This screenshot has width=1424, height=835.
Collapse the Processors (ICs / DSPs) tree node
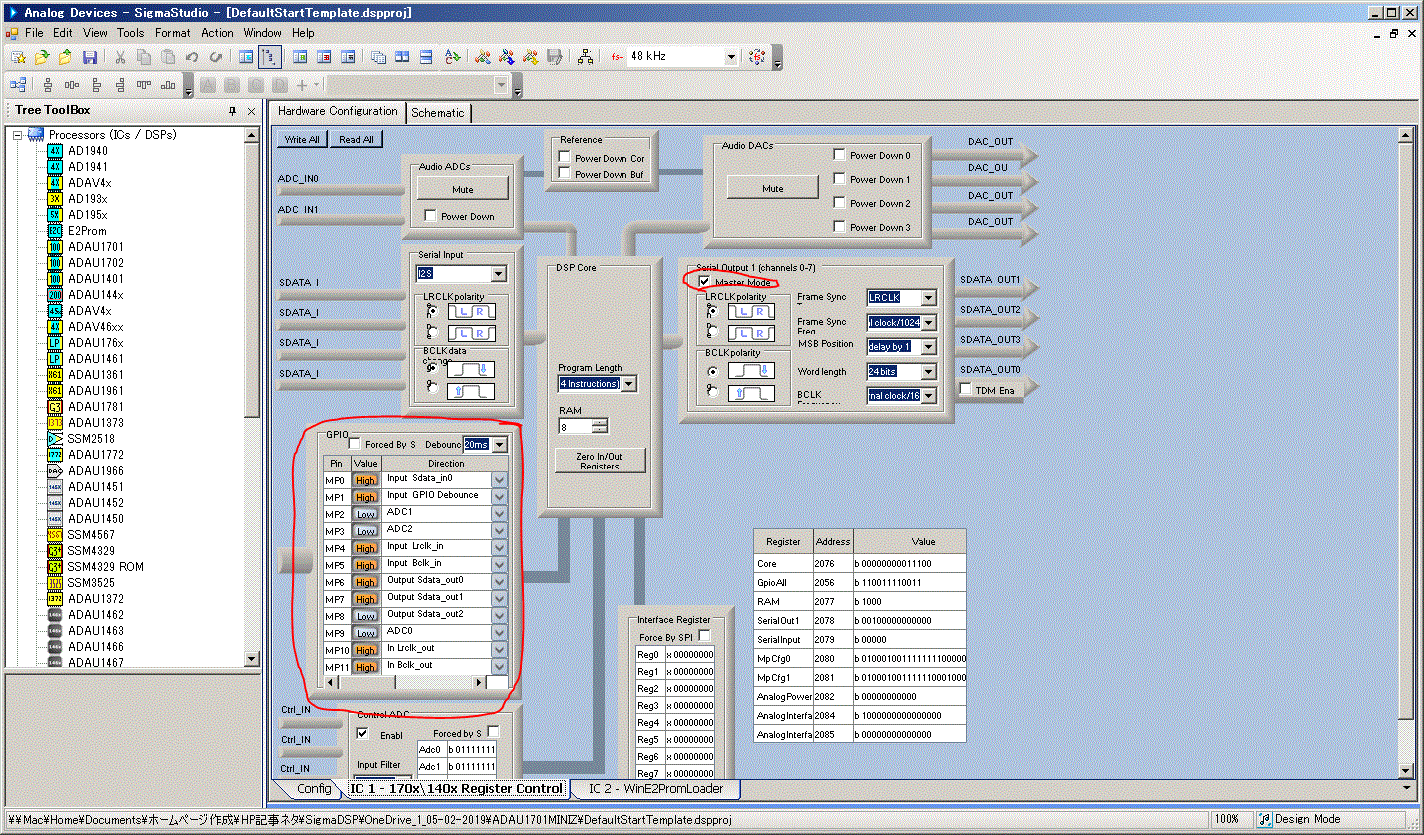tap(18, 135)
